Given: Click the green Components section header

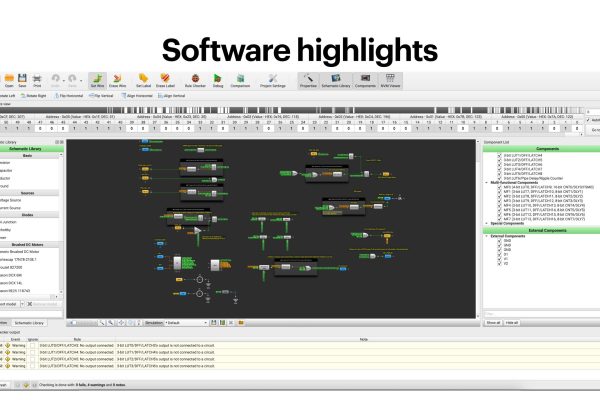Looking at the screenshot, I should pyautogui.click(x=541, y=149).
